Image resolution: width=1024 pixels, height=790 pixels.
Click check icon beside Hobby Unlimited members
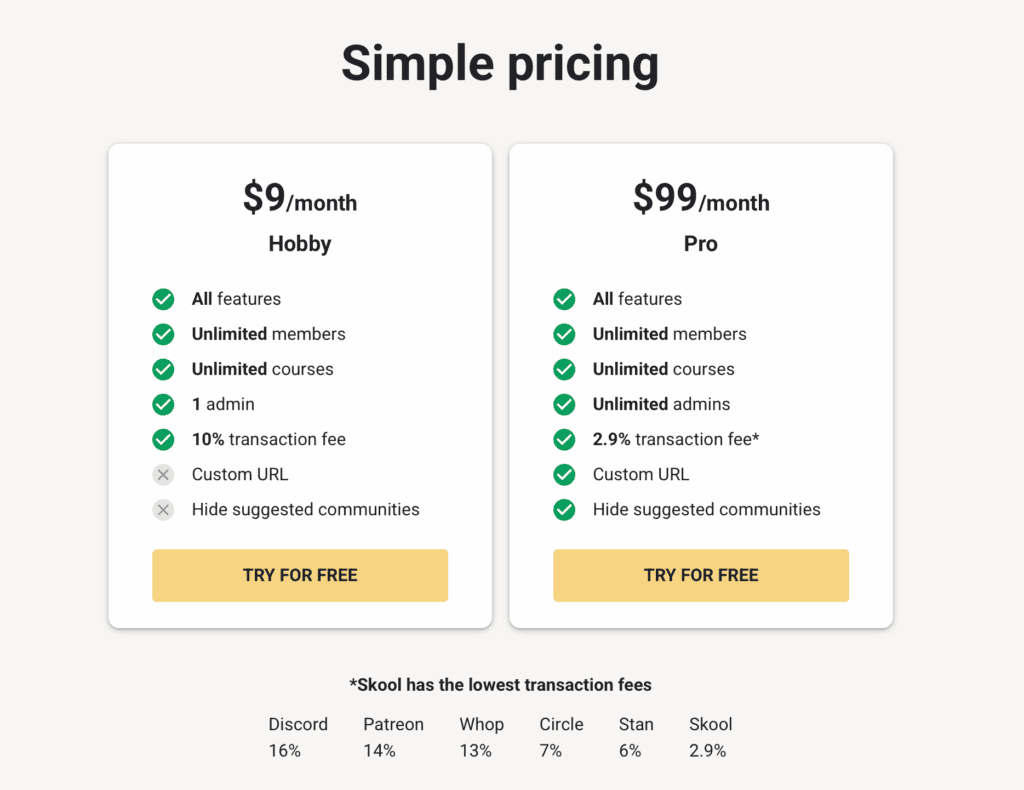(x=163, y=334)
